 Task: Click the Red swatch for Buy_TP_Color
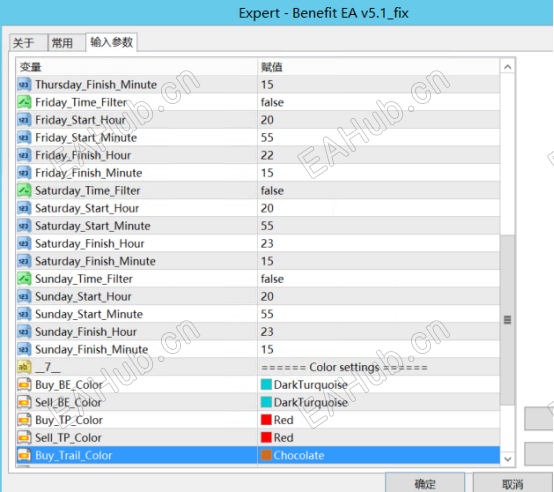tap(266, 420)
